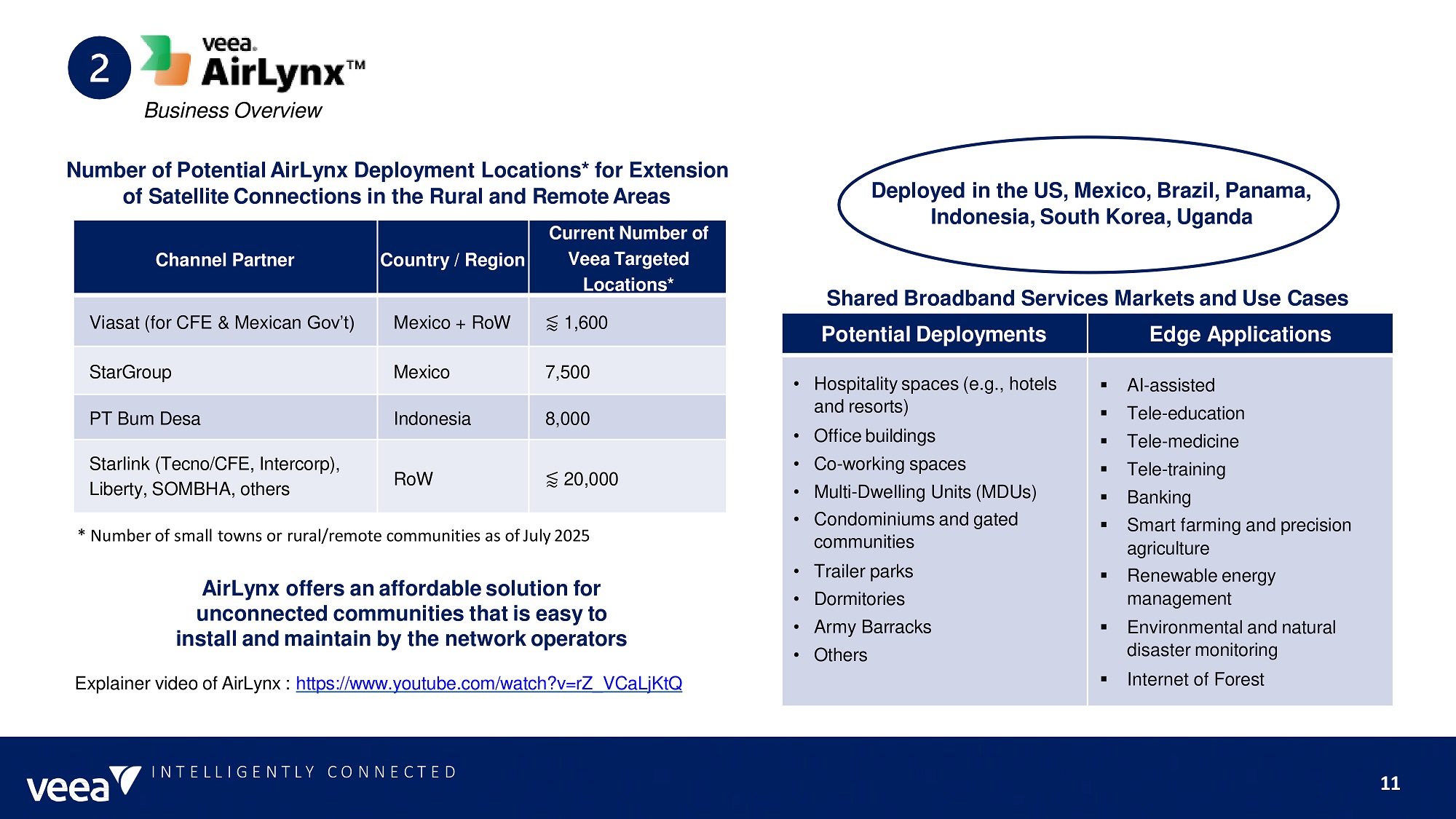1456x819 pixels.
Task: Click the veea logo in footer
Action: (82, 784)
